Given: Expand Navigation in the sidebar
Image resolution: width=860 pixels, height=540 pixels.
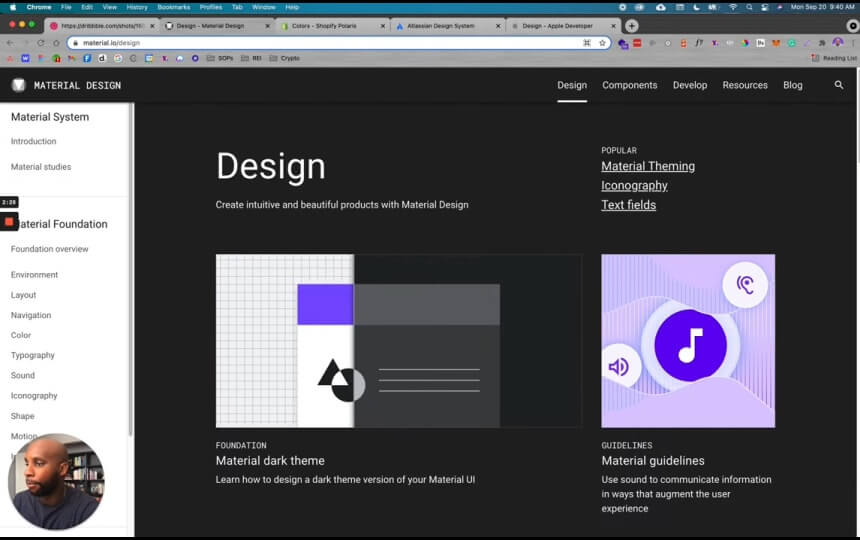Looking at the screenshot, I should pos(31,315).
